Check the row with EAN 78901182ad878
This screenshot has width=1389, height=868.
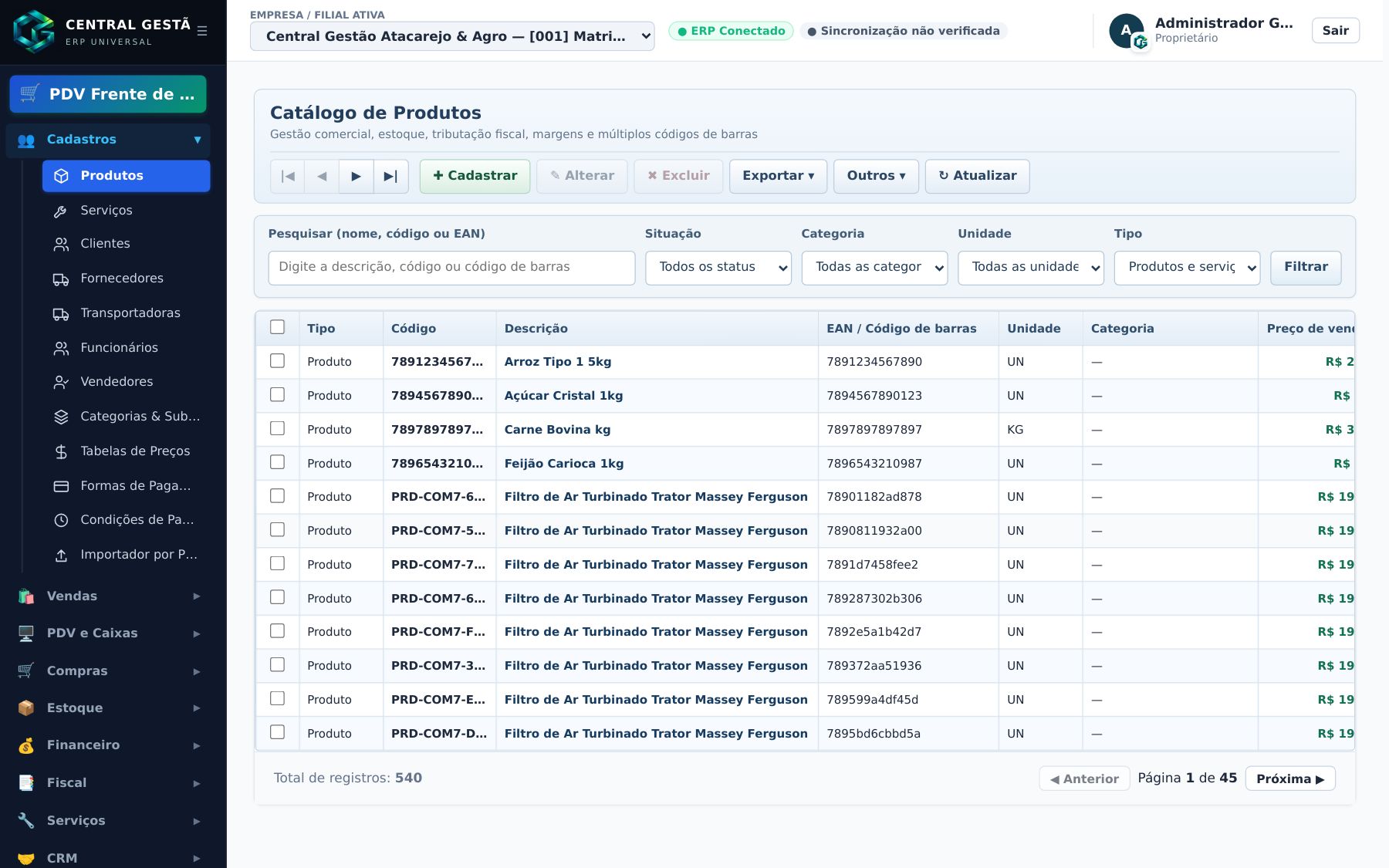coord(278,496)
